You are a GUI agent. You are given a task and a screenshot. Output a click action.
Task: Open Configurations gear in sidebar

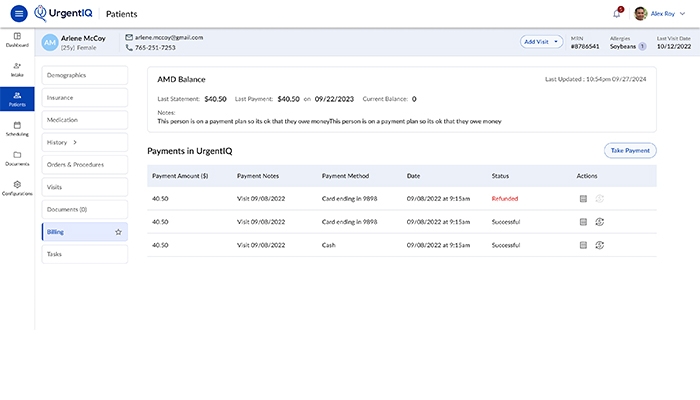coord(17,188)
